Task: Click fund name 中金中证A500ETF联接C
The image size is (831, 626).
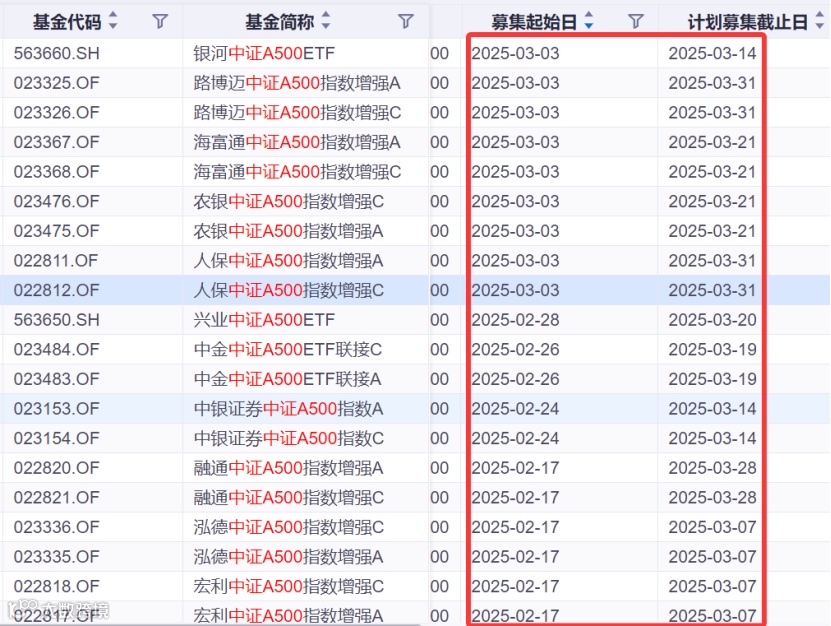Action: coord(288,350)
